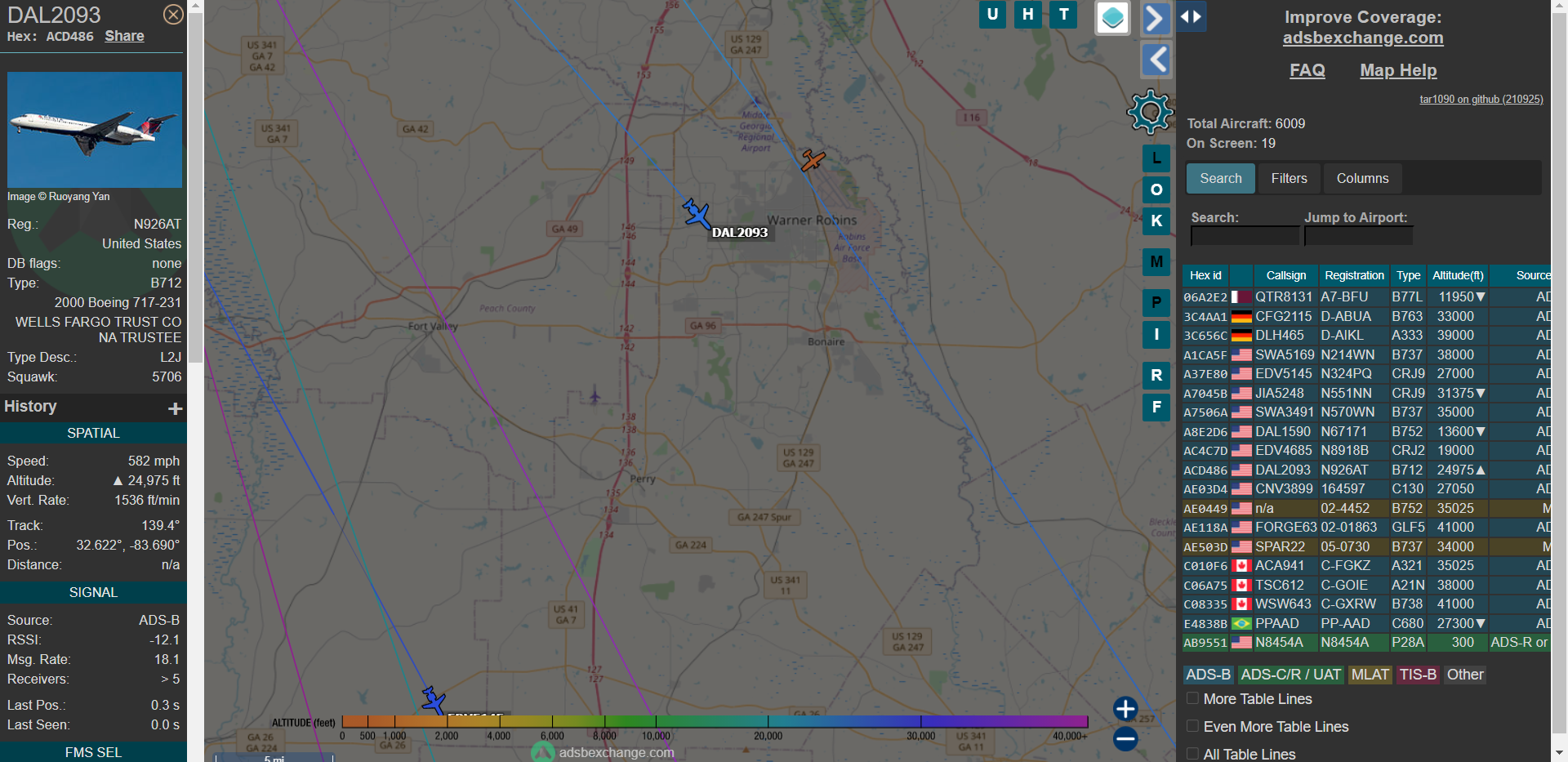This screenshot has width=1568, height=762.
Task: Open the aircraft photo thumbnail
Action: tap(95, 130)
